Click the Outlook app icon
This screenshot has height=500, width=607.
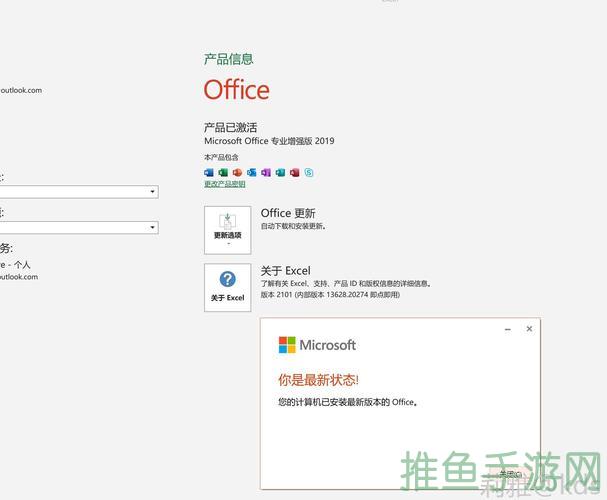pos(252,172)
